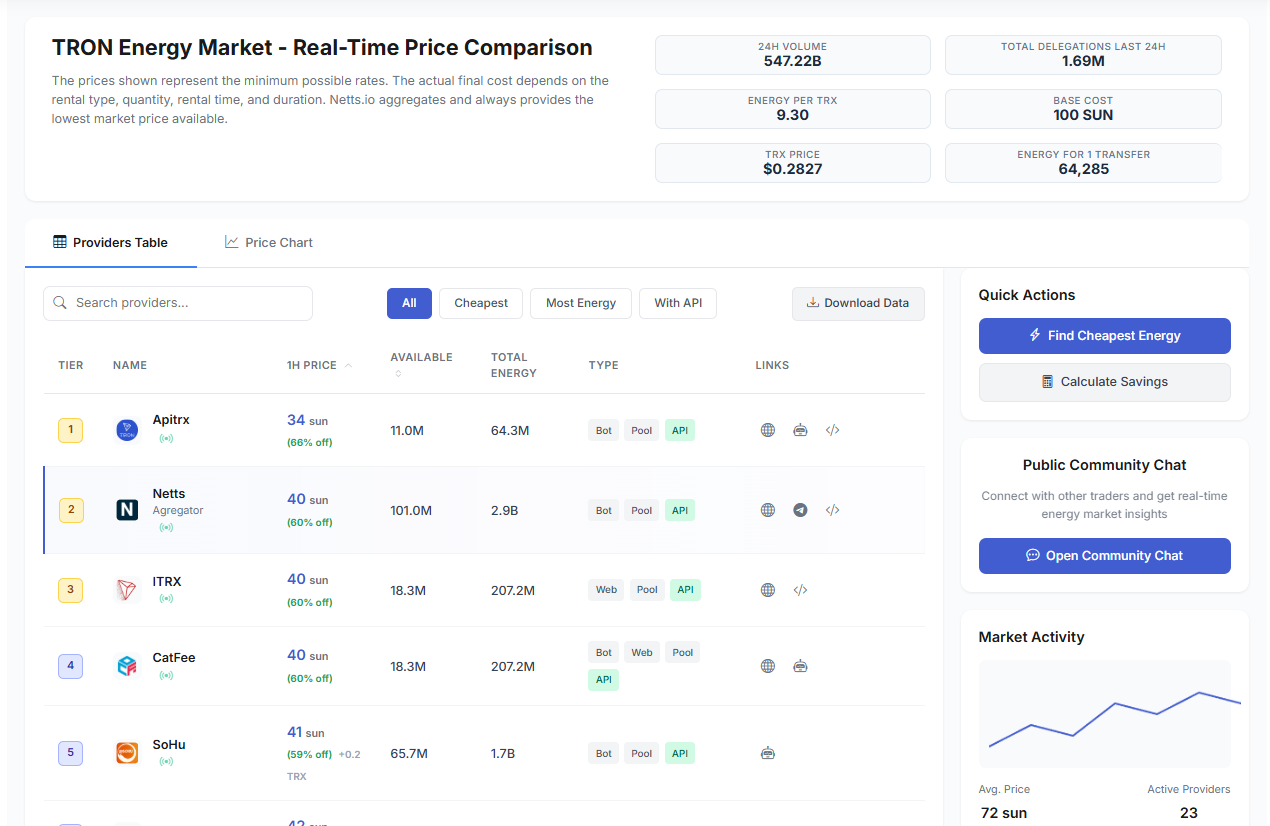Enable the With API filter
Screen dimensions: 1270x826
[678, 303]
